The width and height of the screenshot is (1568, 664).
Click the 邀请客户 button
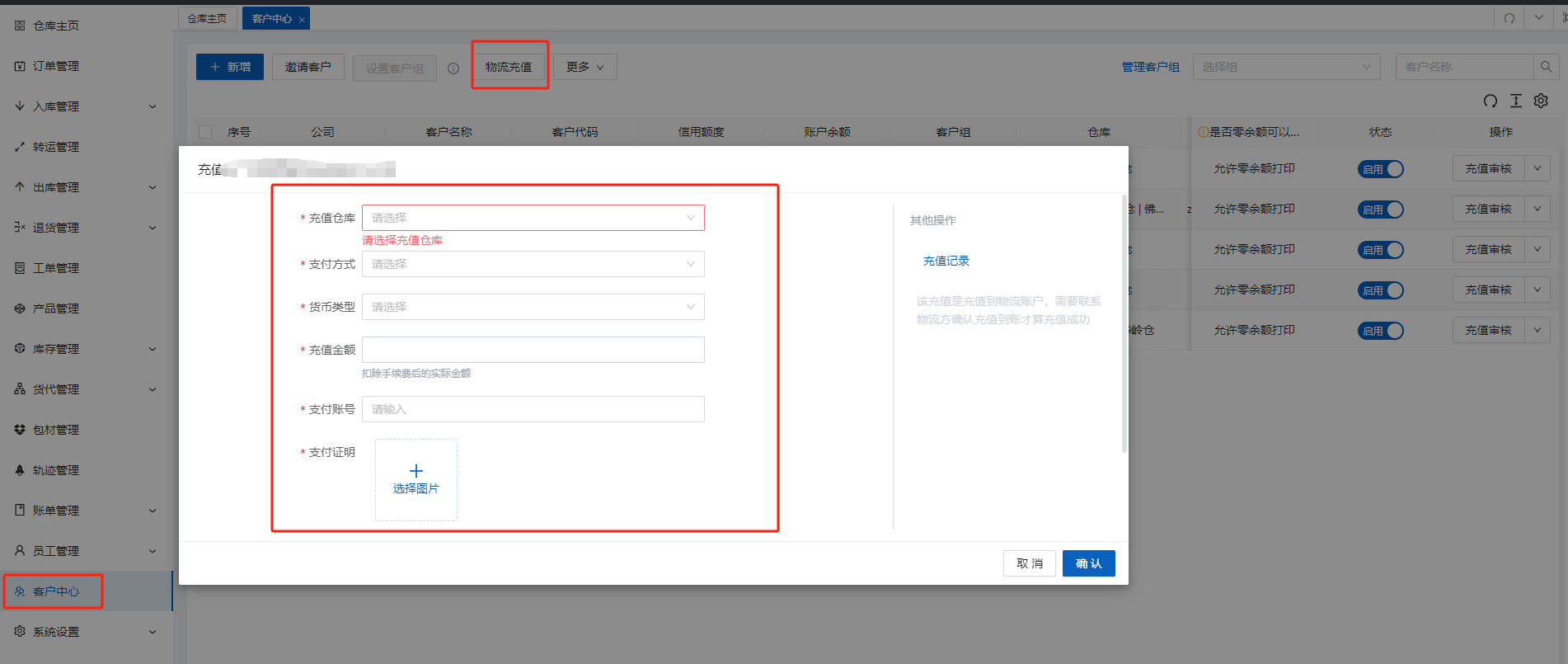click(x=308, y=67)
